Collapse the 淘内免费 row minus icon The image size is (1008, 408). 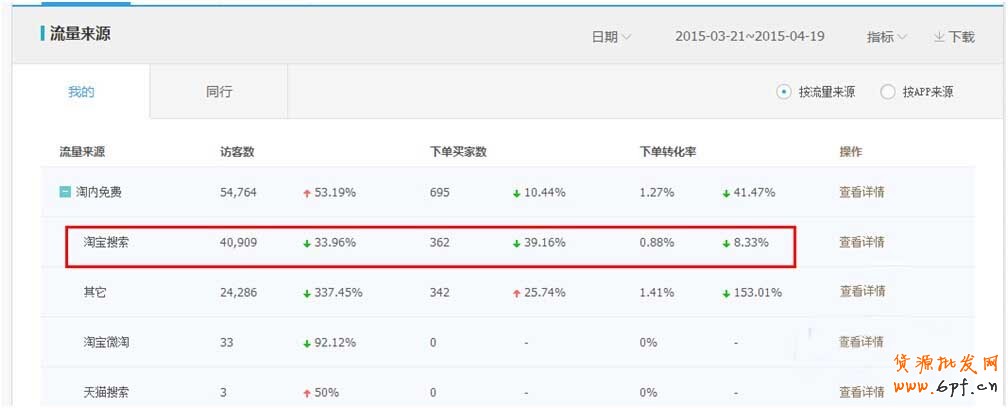pyautogui.click(x=65, y=192)
